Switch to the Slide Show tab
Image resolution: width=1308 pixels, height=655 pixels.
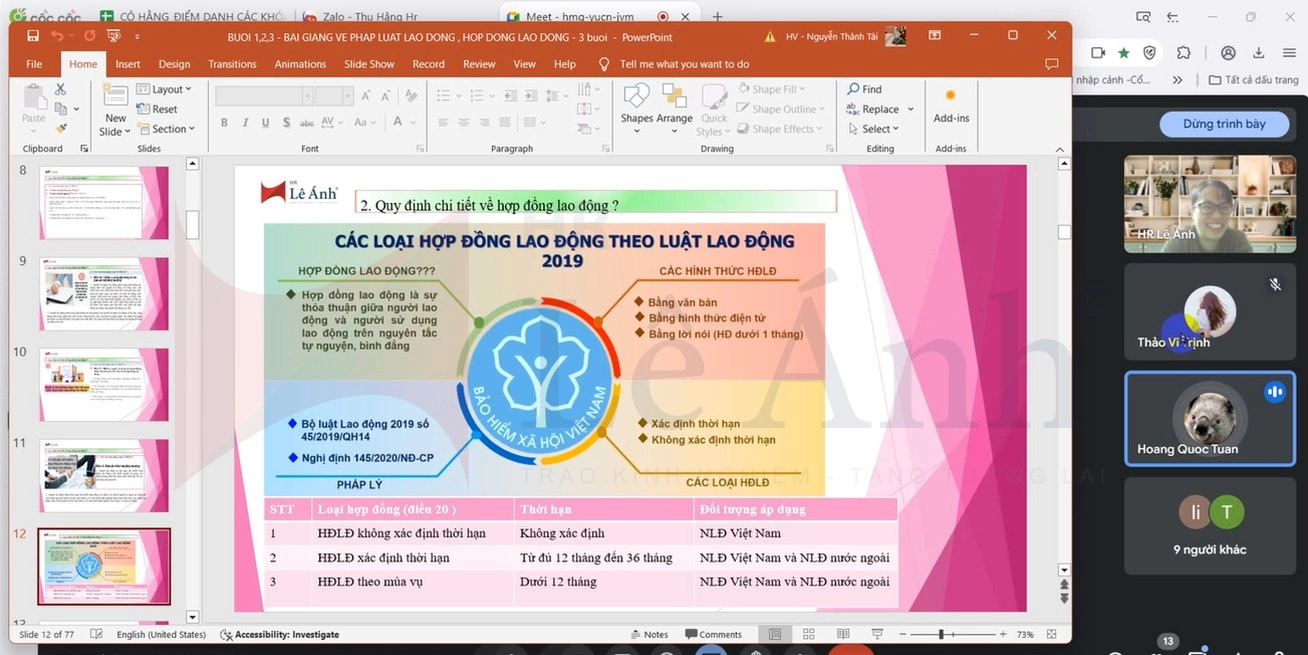369,64
